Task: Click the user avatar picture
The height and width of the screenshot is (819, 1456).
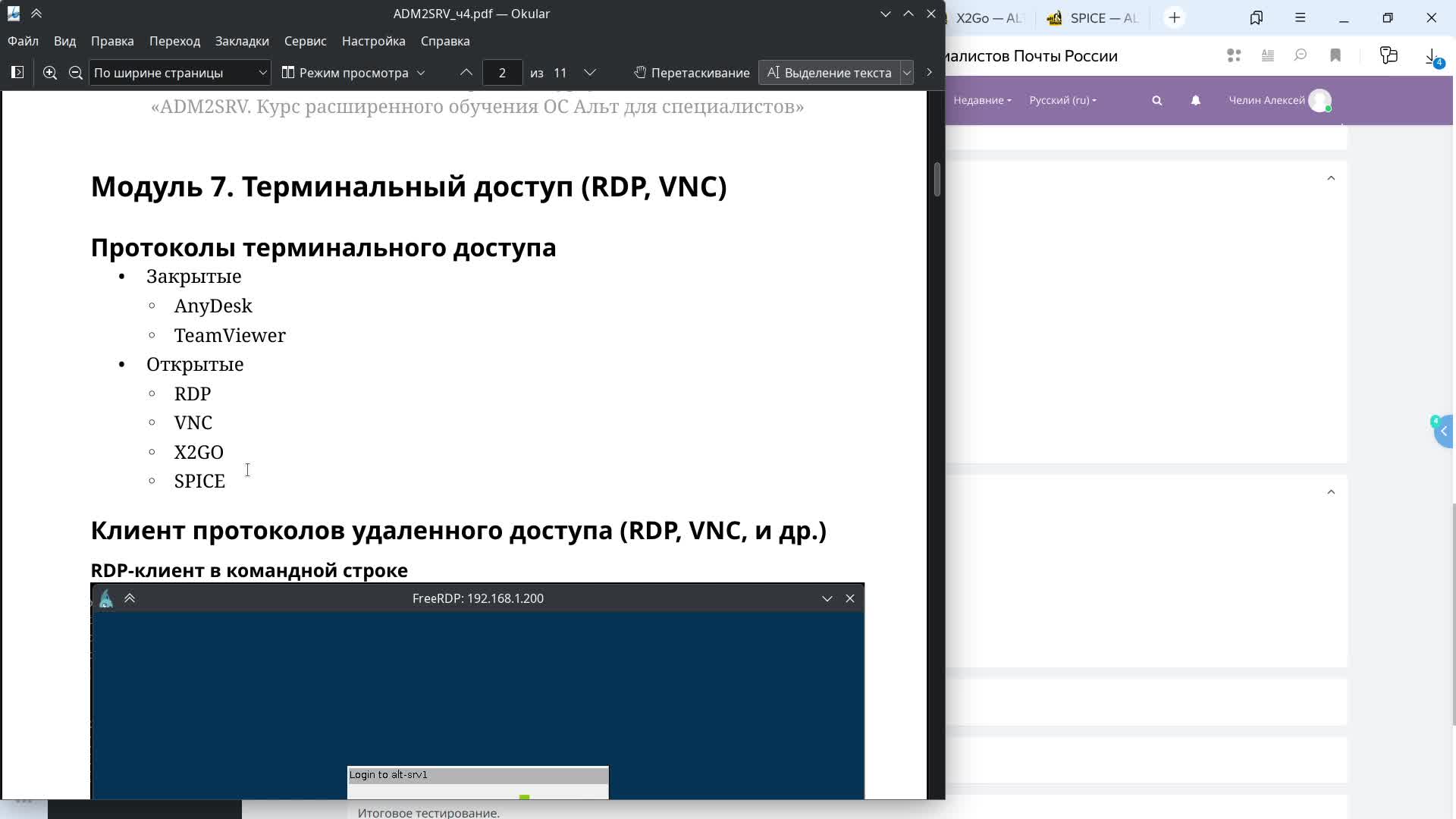Action: click(x=1320, y=100)
